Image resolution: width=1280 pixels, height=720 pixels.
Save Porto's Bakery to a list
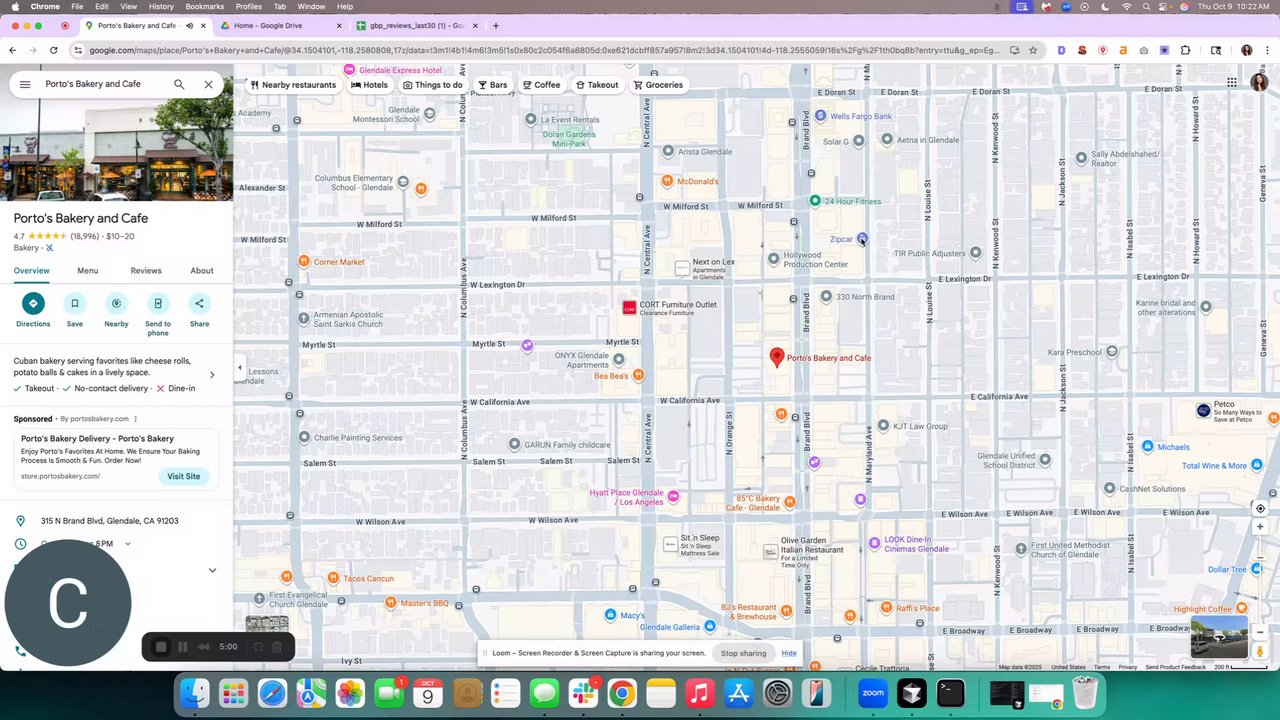[75, 310]
